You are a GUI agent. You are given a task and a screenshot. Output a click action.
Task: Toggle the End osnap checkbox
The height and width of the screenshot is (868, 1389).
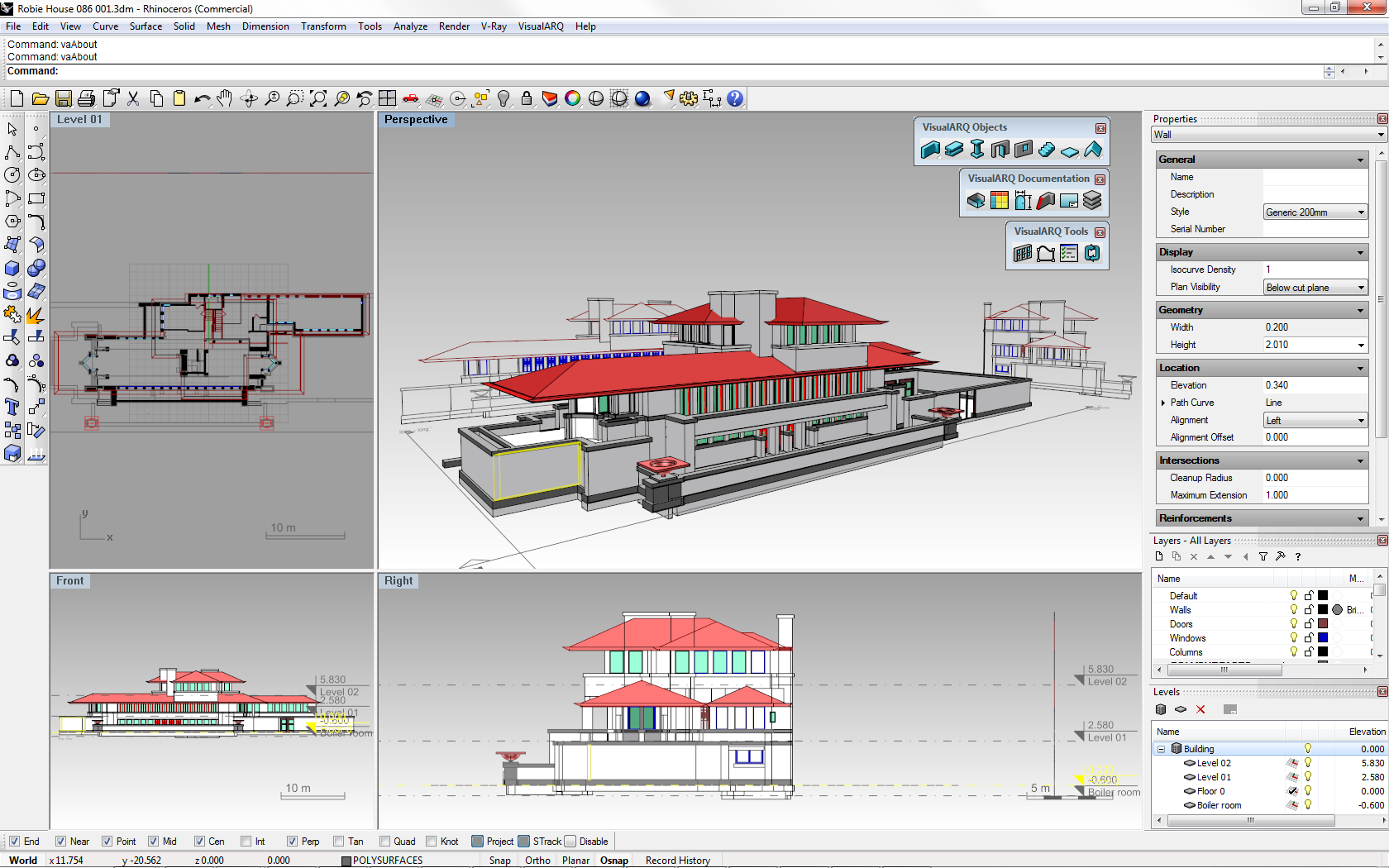click(x=14, y=842)
